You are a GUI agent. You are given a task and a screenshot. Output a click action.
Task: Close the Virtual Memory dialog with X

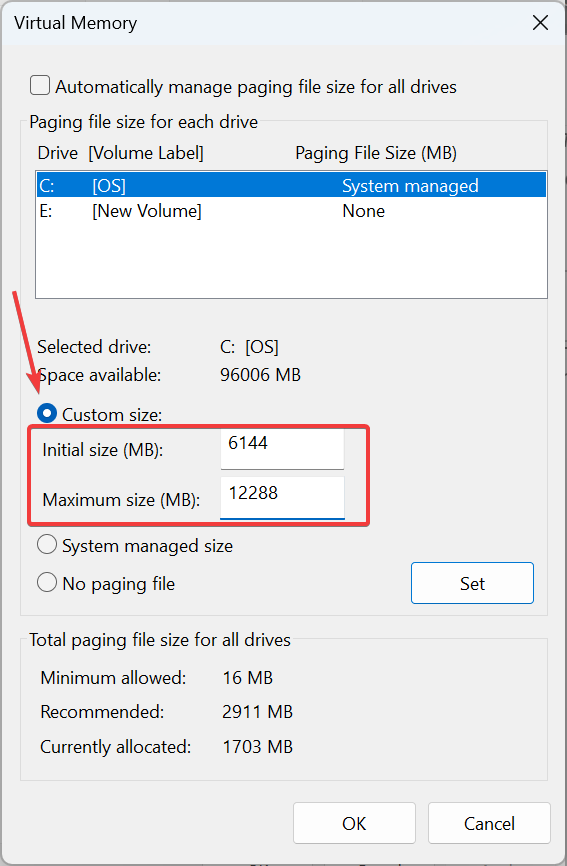point(540,23)
